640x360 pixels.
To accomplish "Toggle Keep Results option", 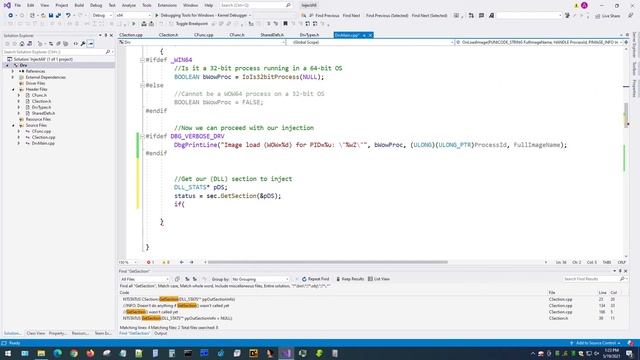I will 350,279.
